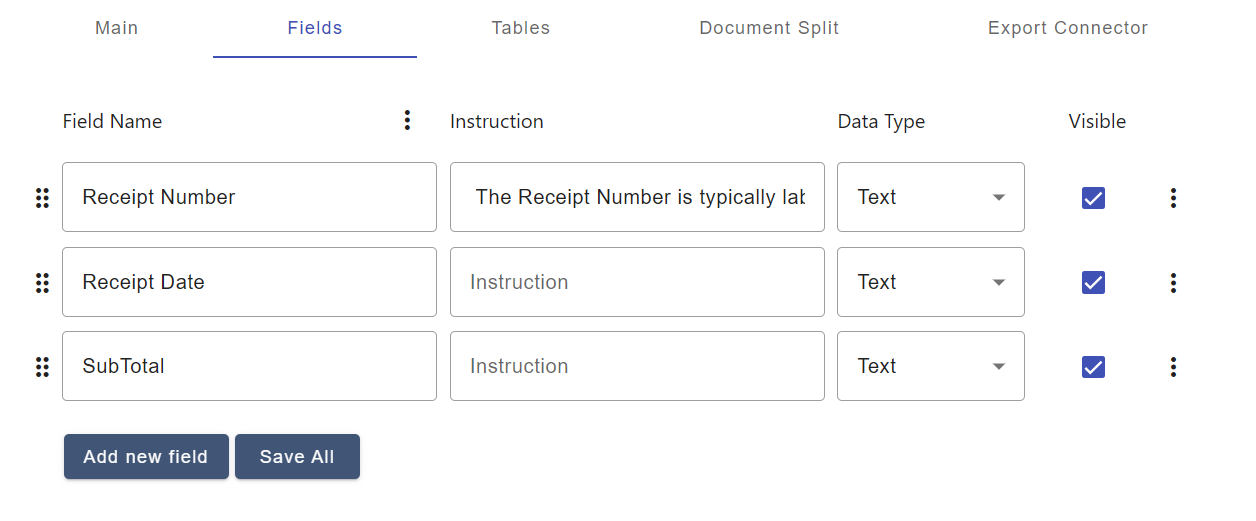
Task: Open the more options menu for Receipt Date
Action: point(1173,283)
